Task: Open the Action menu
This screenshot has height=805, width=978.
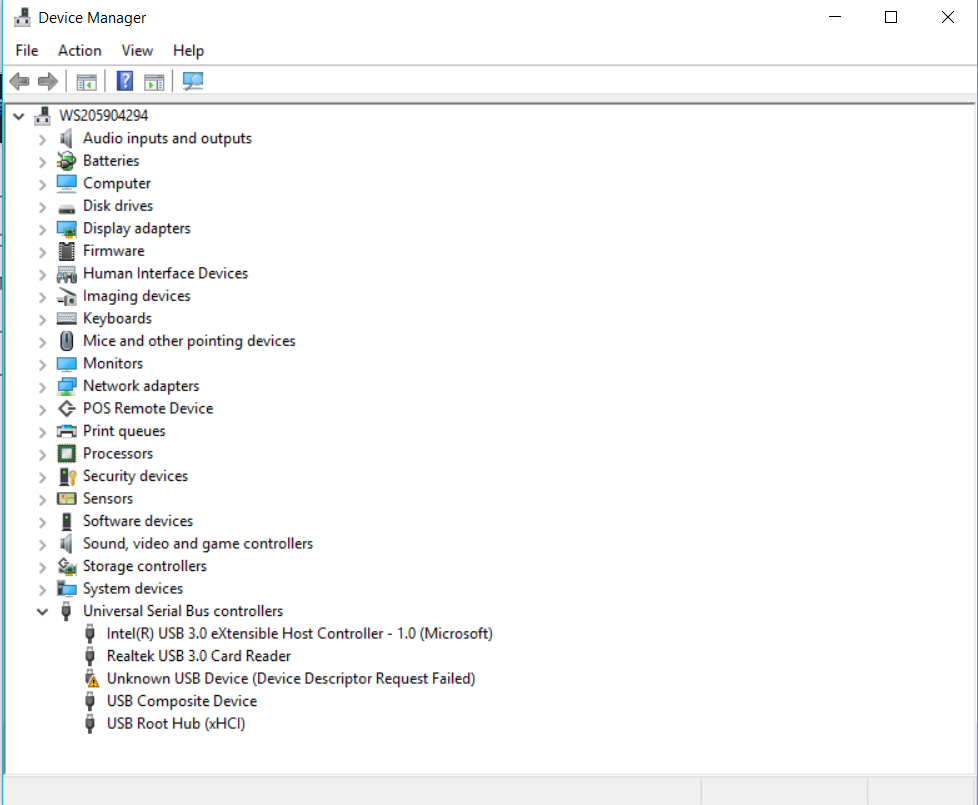Action: coord(79,51)
